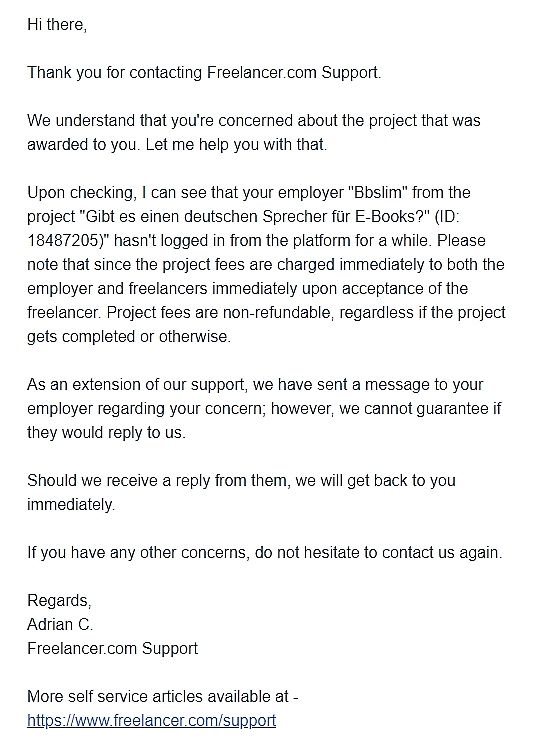
Task: Click the "Thank you for contacting" sentence
Action: pos(204,73)
